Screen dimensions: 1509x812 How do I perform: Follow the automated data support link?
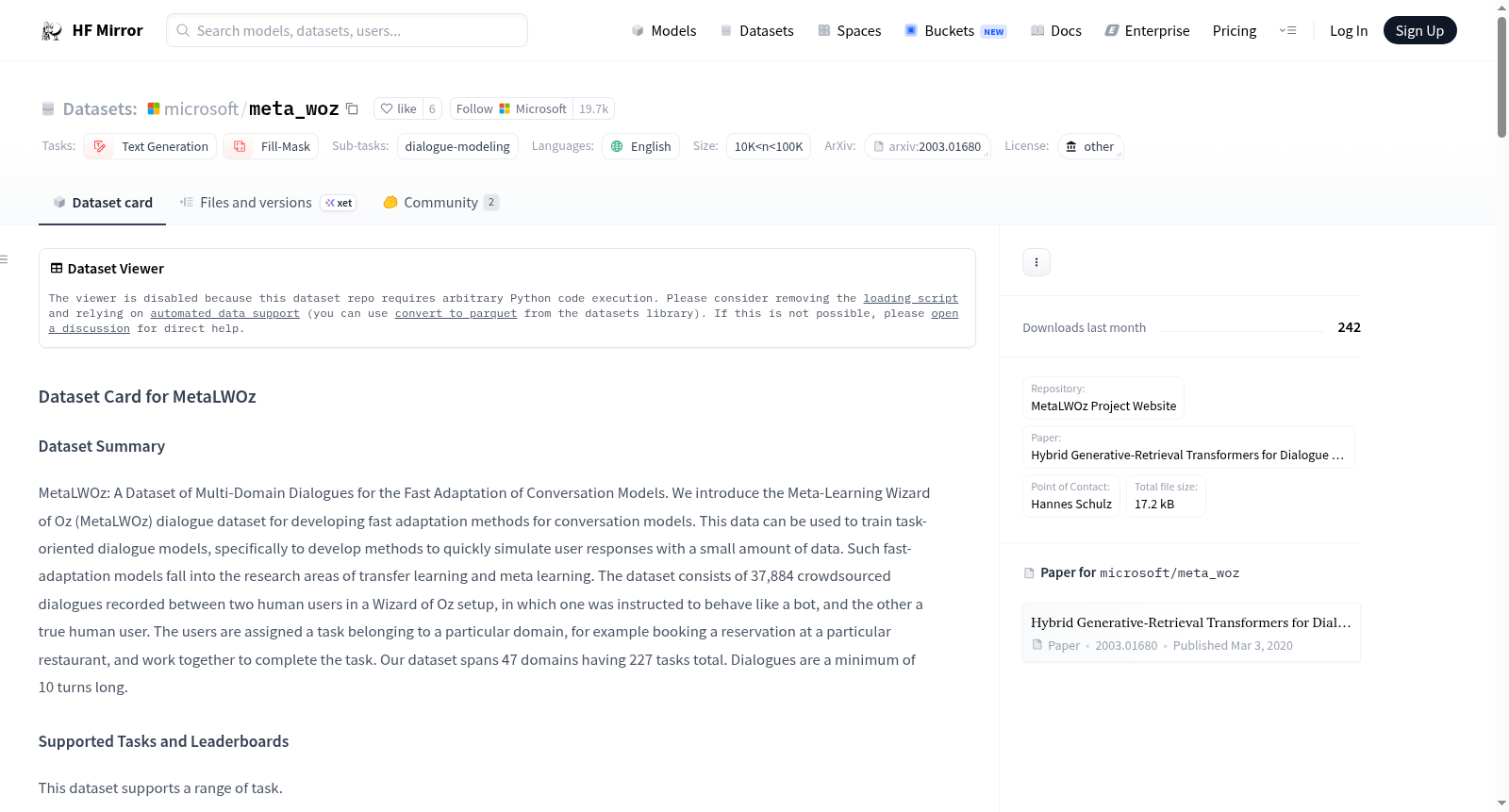[x=224, y=313]
